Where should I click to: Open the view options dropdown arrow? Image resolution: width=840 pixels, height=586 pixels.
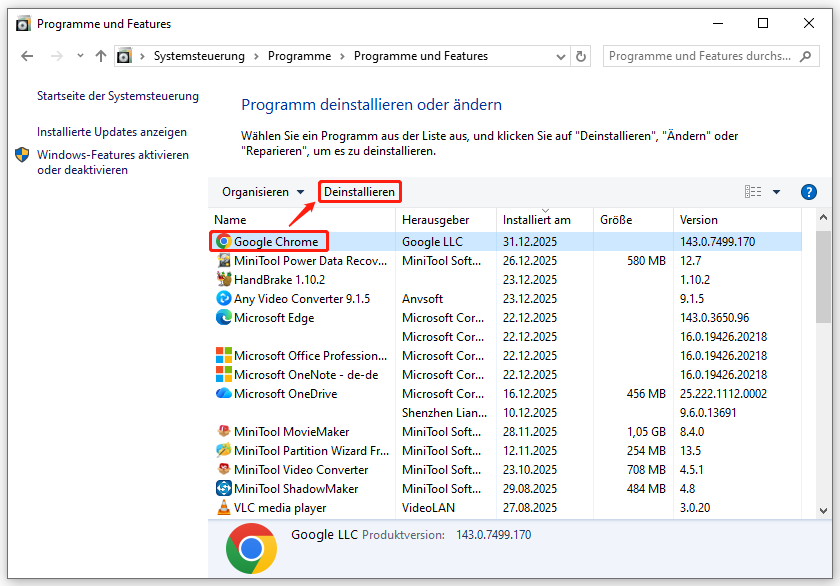click(776, 191)
